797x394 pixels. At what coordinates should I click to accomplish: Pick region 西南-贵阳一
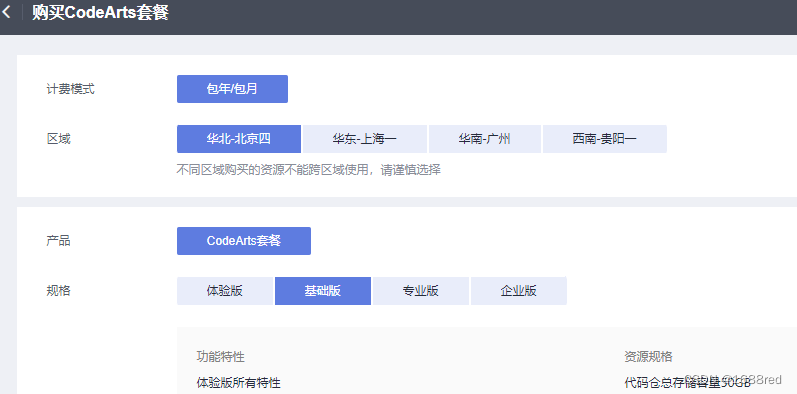tap(605, 139)
